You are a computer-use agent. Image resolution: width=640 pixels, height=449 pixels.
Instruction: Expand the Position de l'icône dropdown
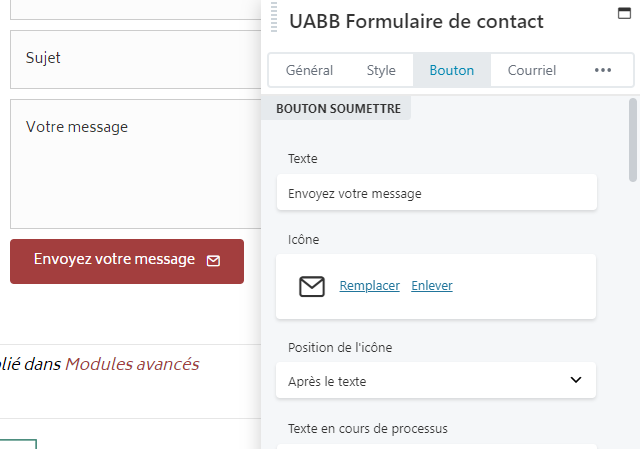(x=436, y=380)
